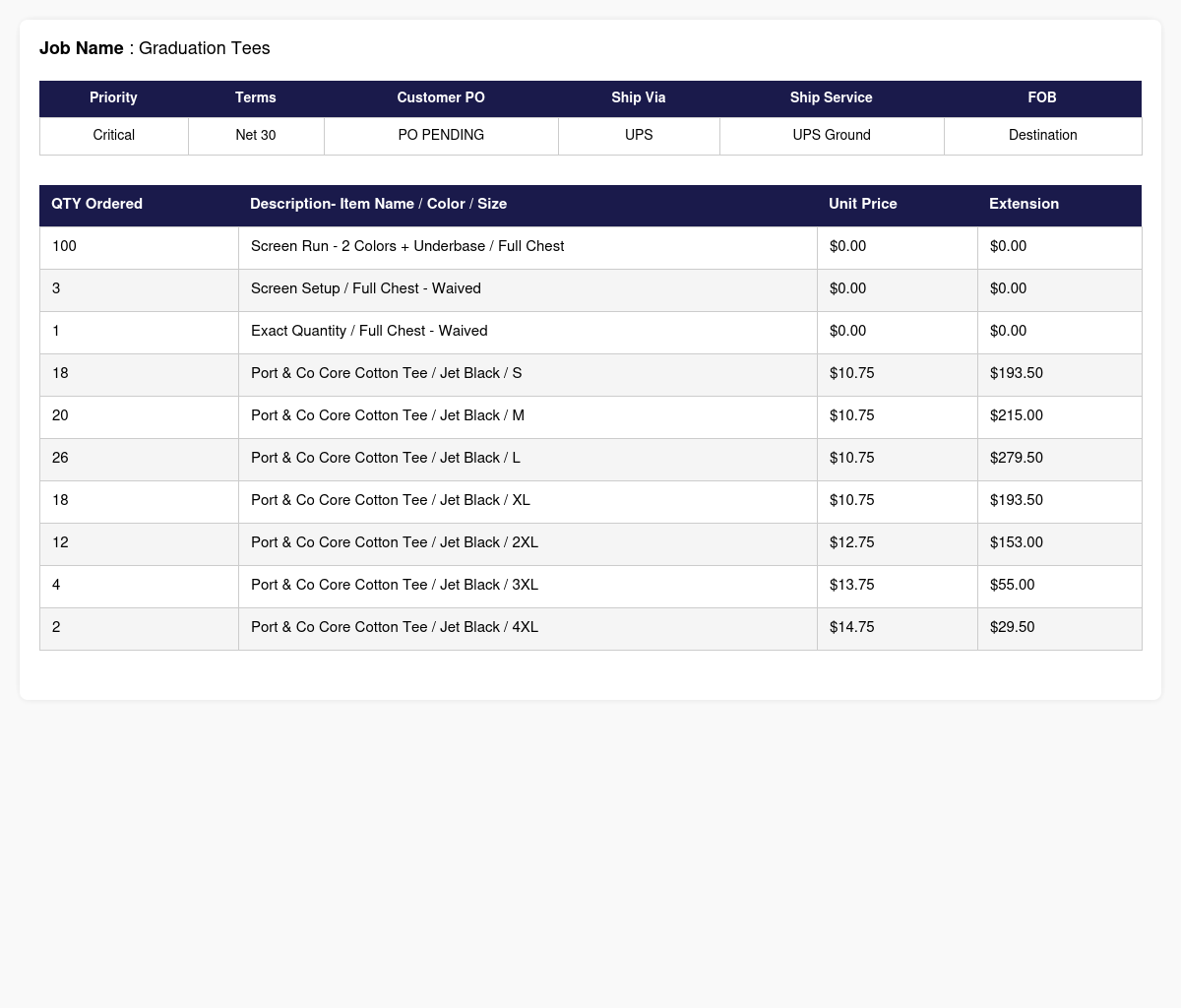1181x1008 pixels.
Task: Select quantity 2 cell
Action: [x=139, y=629]
